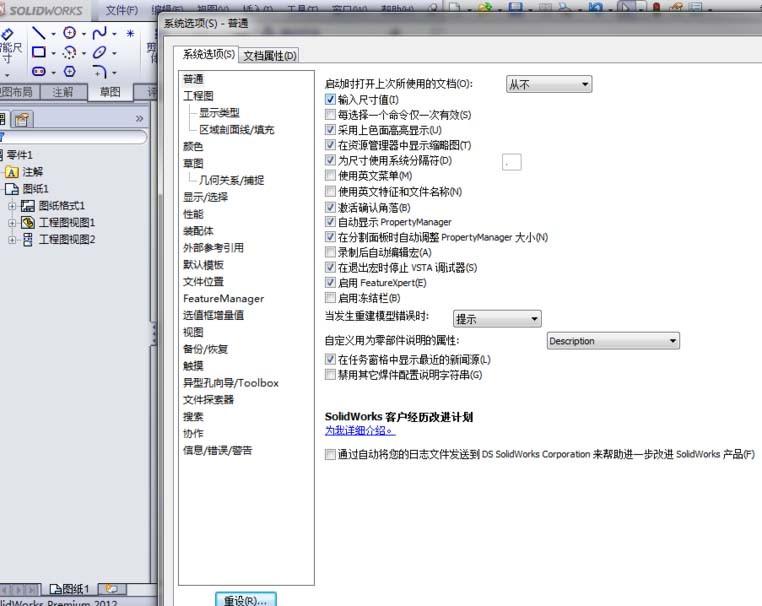This screenshot has height=606, width=762.
Task: Click the 图纸1 sheet icon in tree
Action: coord(11,189)
